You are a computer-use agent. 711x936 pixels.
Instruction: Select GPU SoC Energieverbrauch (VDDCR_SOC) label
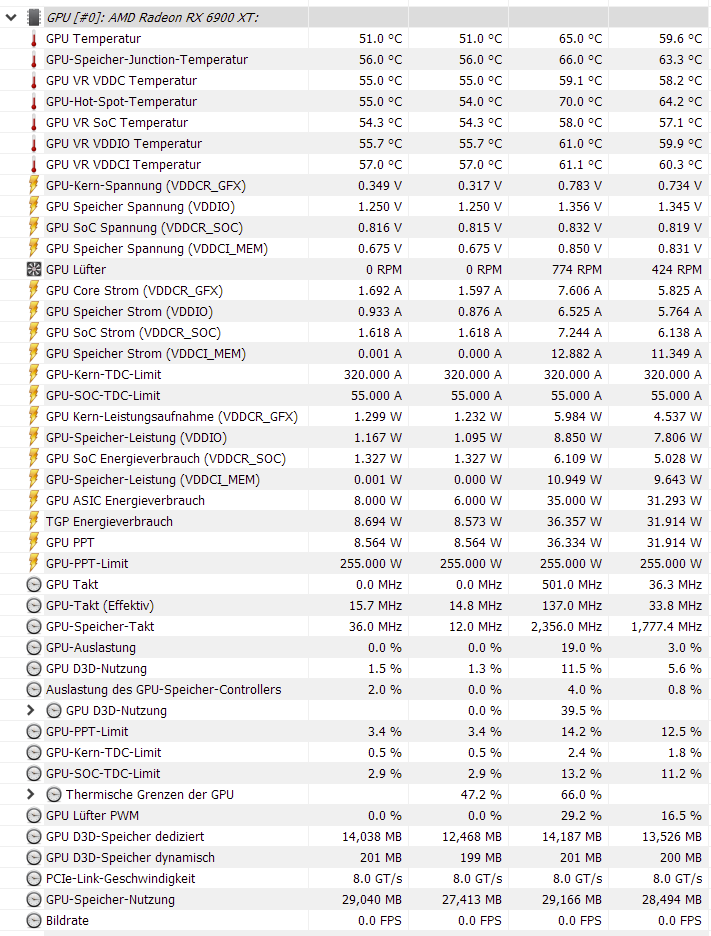tap(165, 458)
